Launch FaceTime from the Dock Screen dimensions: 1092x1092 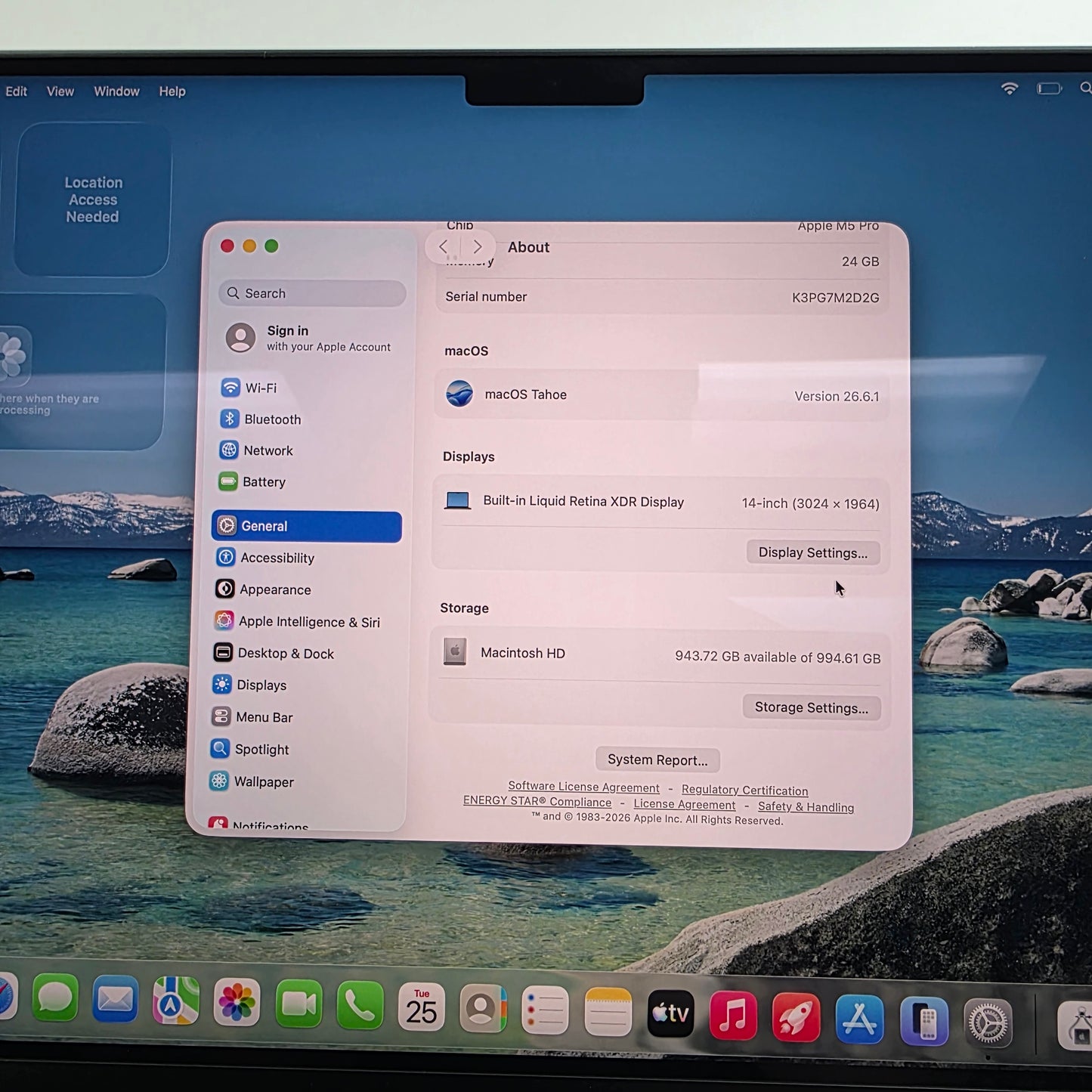299,1004
